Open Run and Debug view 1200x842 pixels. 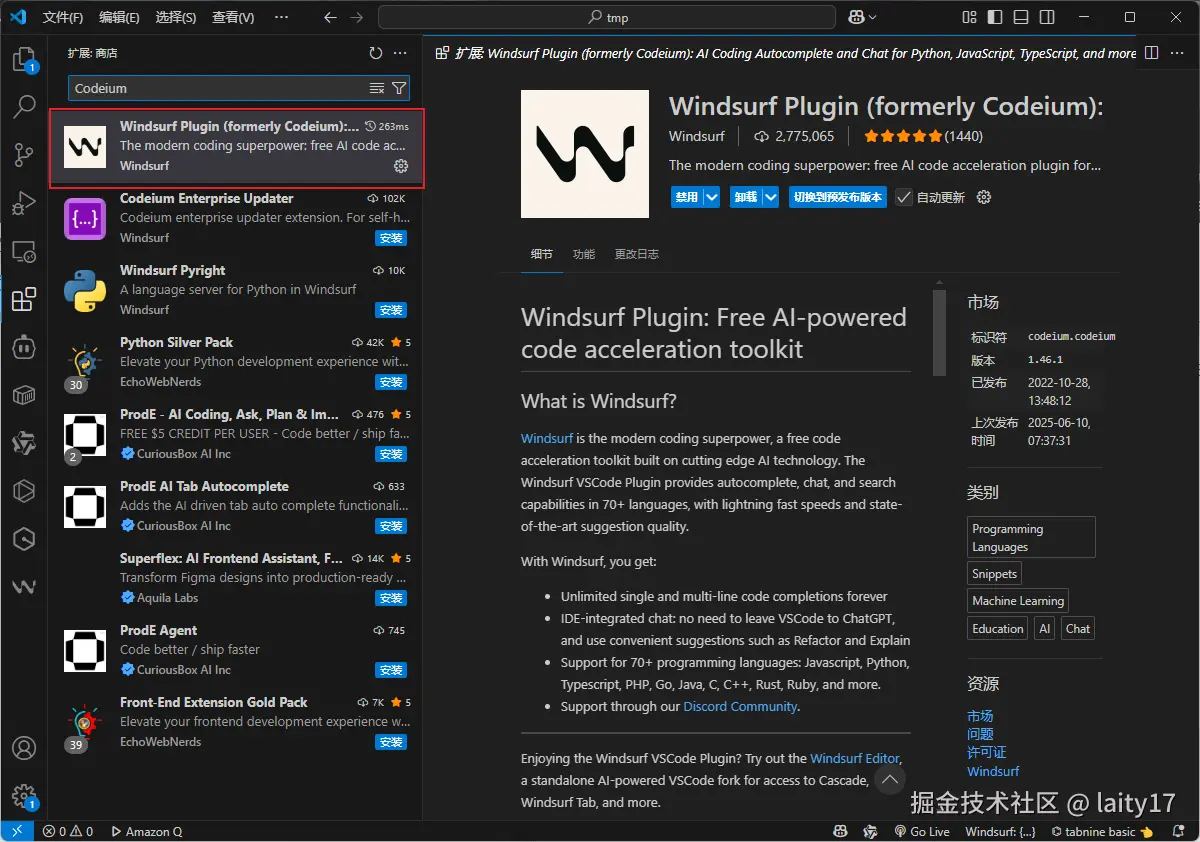(24, 203)
